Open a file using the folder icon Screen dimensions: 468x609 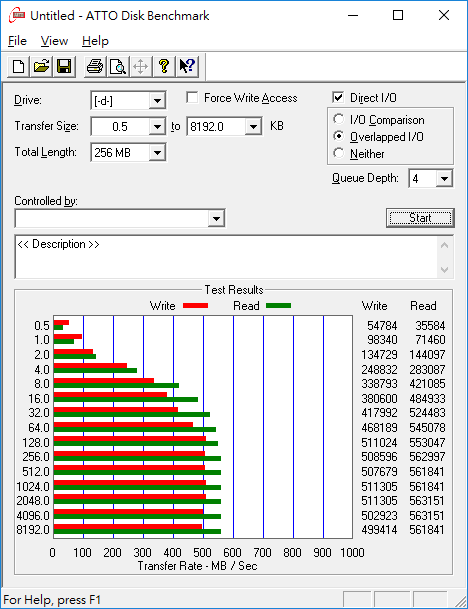pyautogui.click(x=41, y=66)
